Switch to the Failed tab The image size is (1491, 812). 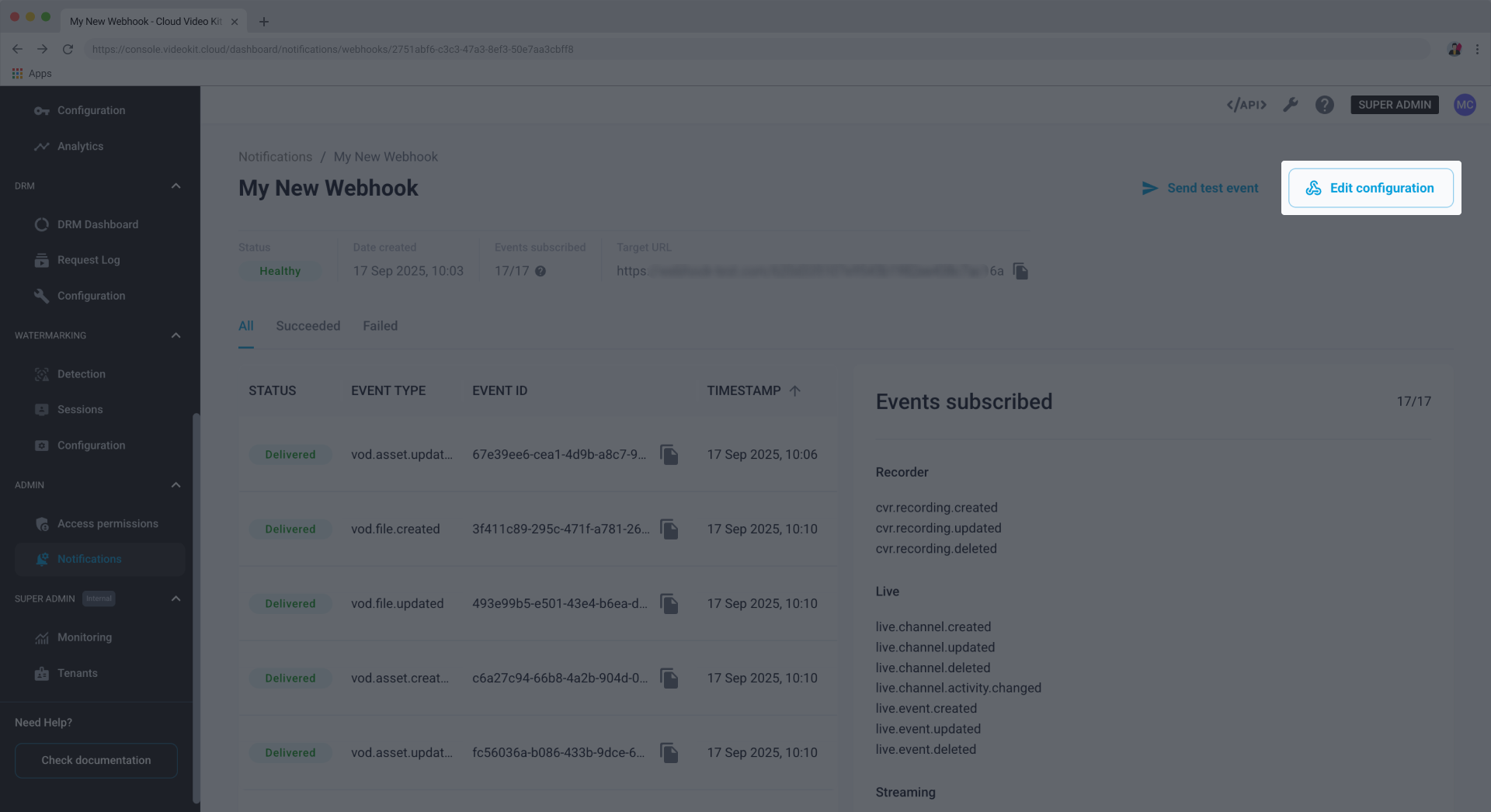tap(380, 326)
